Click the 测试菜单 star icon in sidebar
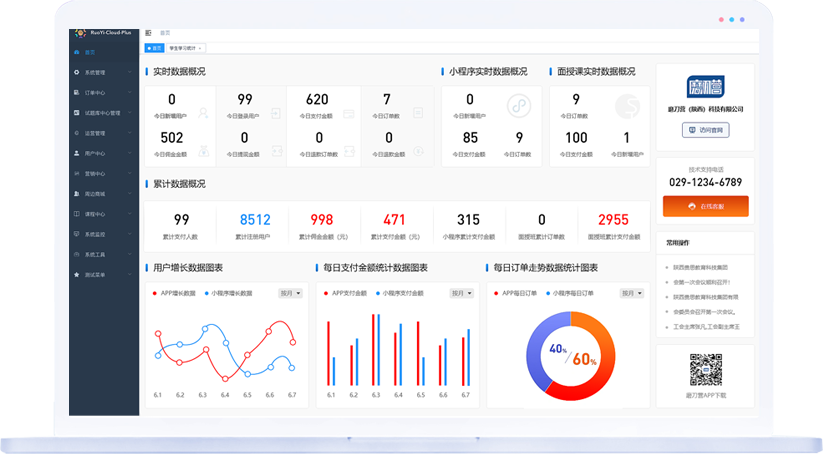This screenshot has width=823, height=454. (77, 274)
